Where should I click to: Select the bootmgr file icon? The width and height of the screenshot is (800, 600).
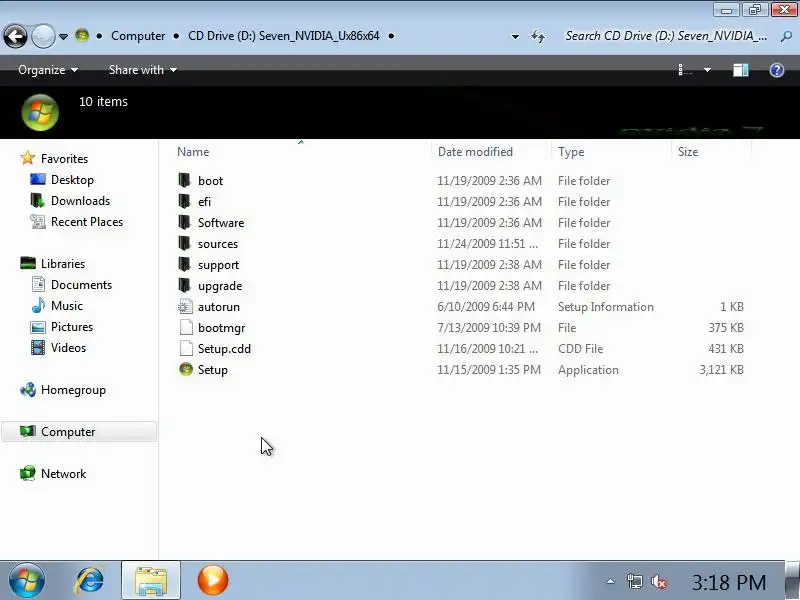[186, 327]
